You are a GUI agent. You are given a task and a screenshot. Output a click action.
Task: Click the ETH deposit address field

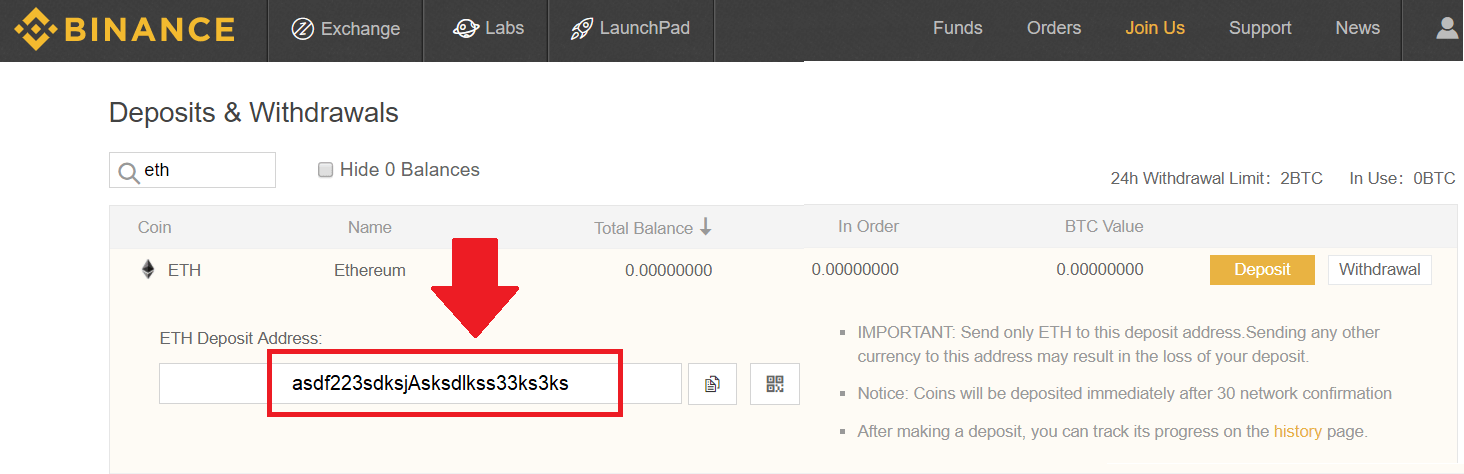(x=420, y=383)
